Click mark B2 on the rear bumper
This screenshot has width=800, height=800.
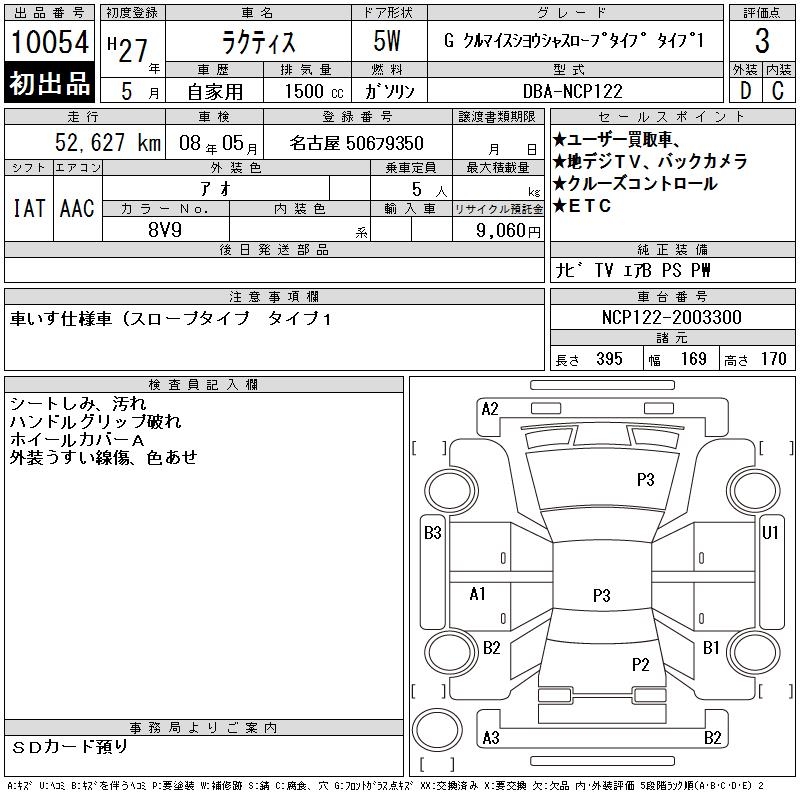click(712, 738)
